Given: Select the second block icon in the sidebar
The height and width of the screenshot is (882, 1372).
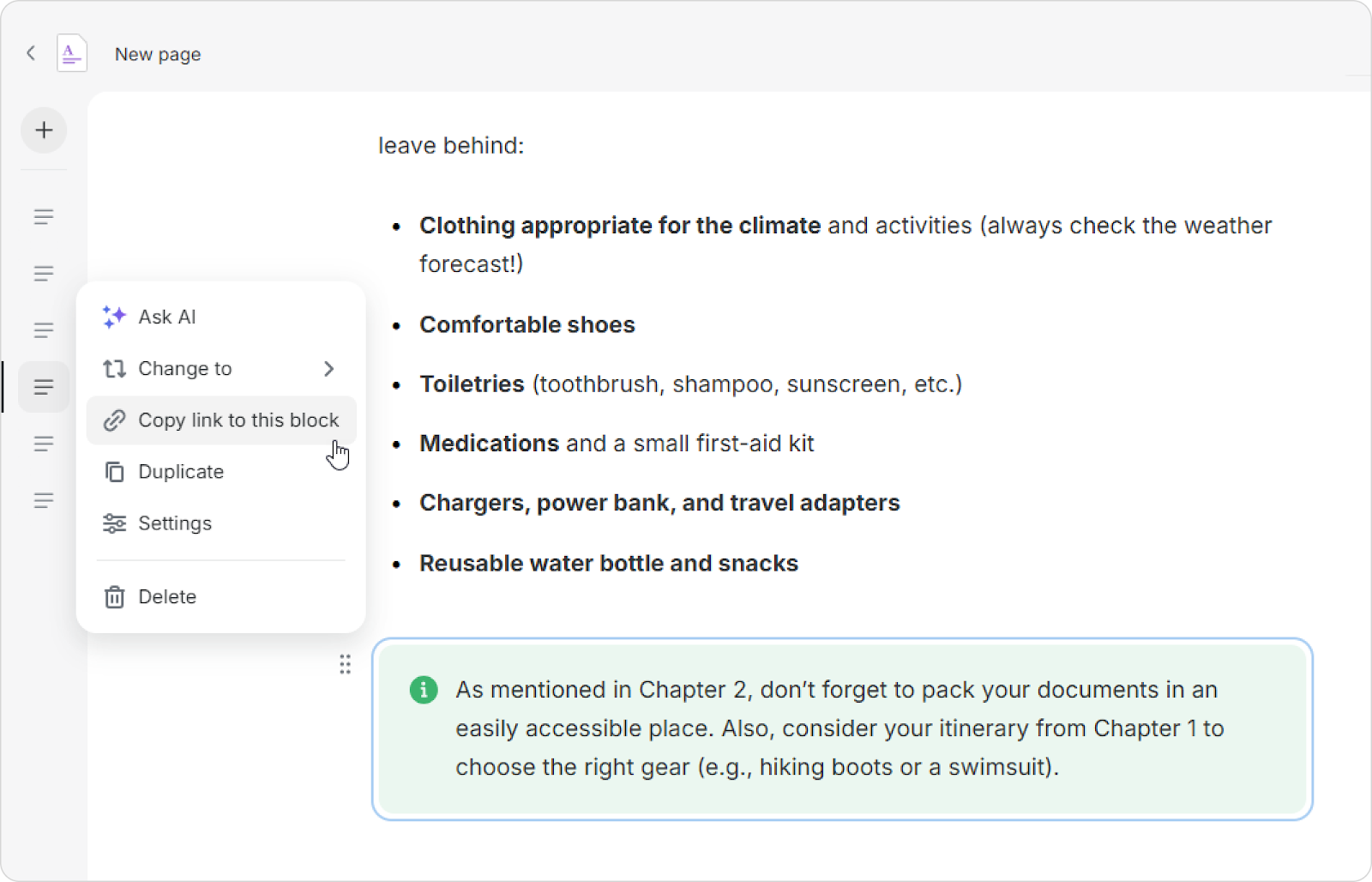Looking at the screenshot, I should pyautogui.click(x=44, y=274).
